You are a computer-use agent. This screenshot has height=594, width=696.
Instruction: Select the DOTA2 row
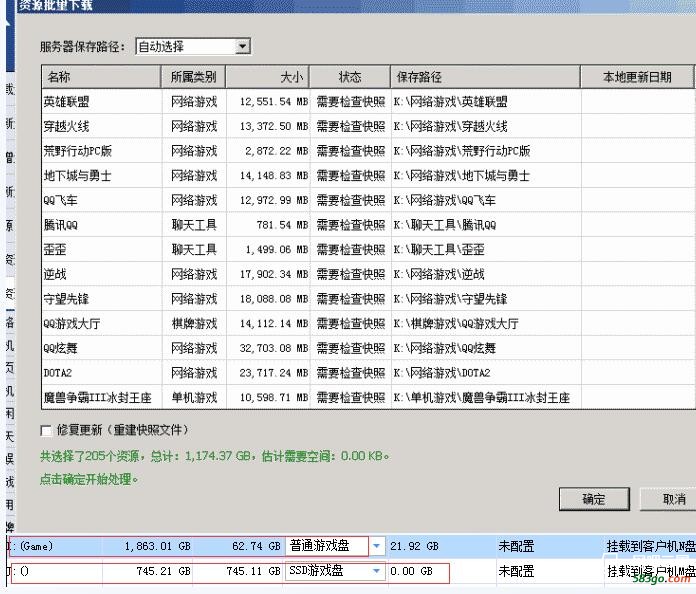[368, 373]
